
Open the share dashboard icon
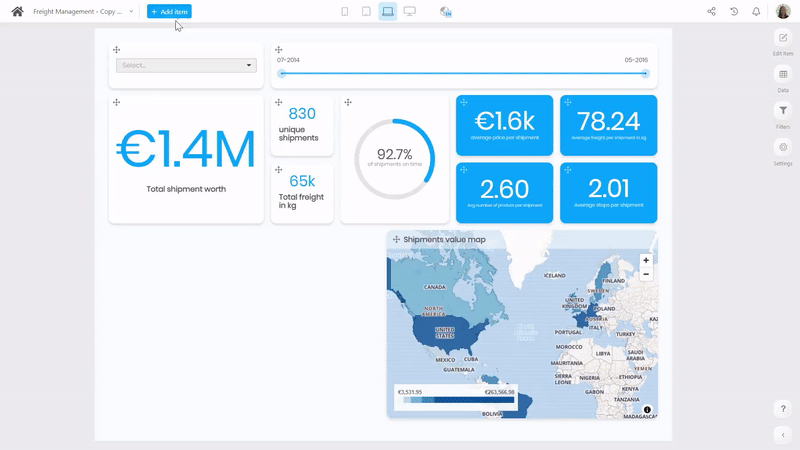(x=712, y=11)
